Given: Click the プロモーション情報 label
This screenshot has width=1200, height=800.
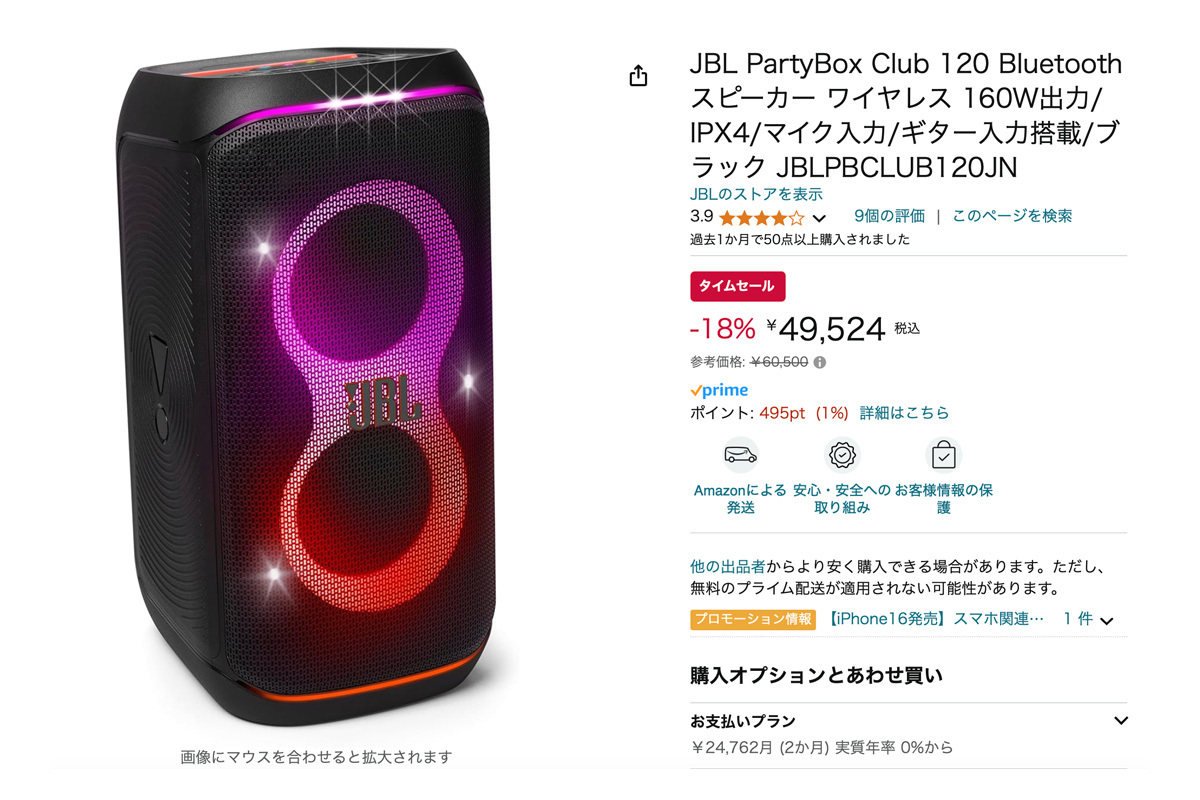Looking at the screenshot, I should (753, 619).
